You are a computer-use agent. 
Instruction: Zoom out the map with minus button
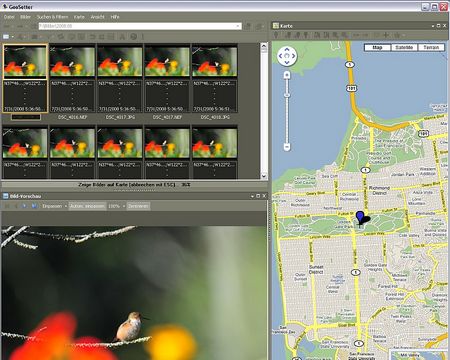point(287,146)
